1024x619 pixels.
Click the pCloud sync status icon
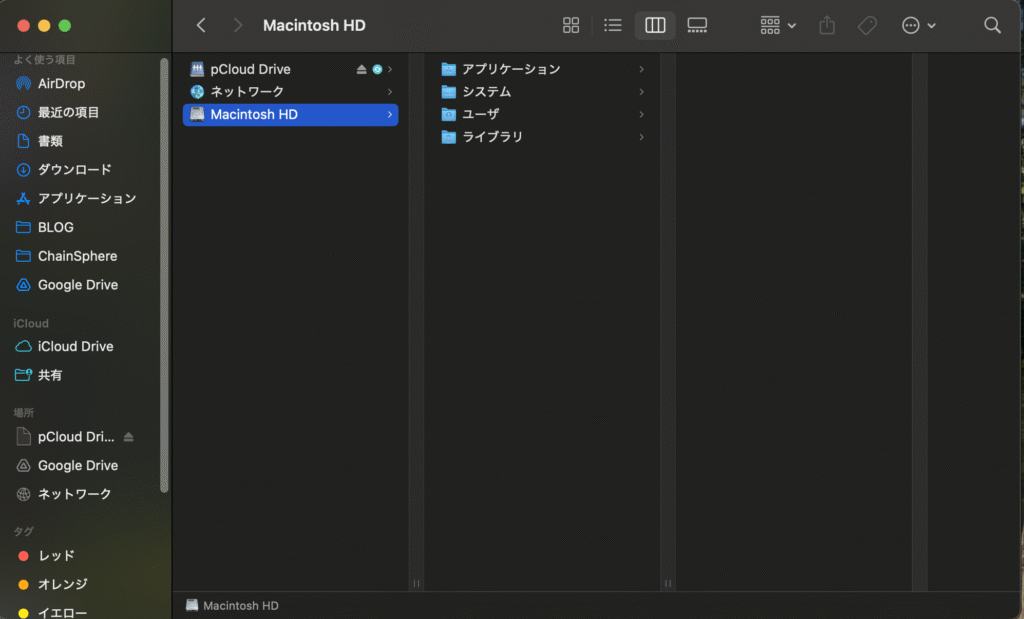[377, 69]
